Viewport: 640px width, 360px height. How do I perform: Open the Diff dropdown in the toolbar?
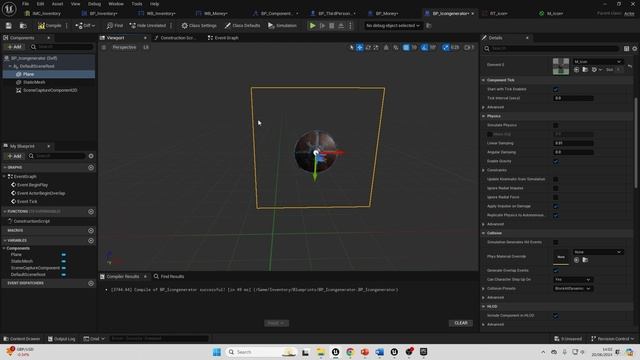click(x=85, y=26)
